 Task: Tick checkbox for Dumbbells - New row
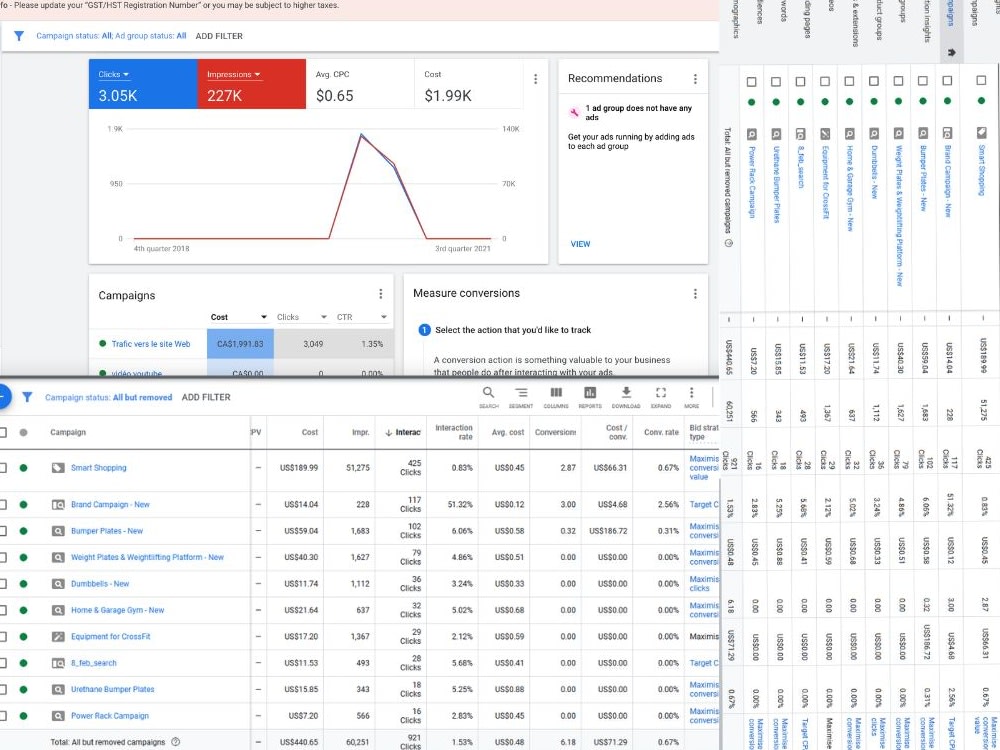pos(3,584)
